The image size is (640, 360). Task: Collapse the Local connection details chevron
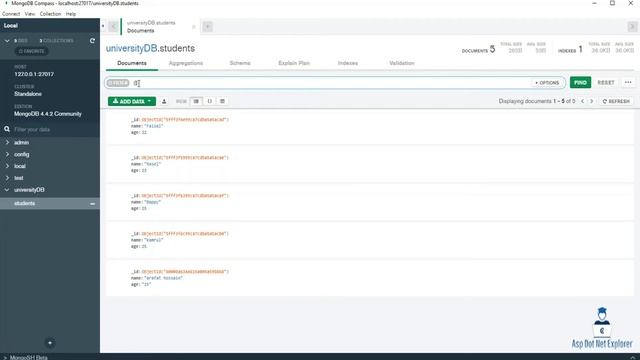7,41
